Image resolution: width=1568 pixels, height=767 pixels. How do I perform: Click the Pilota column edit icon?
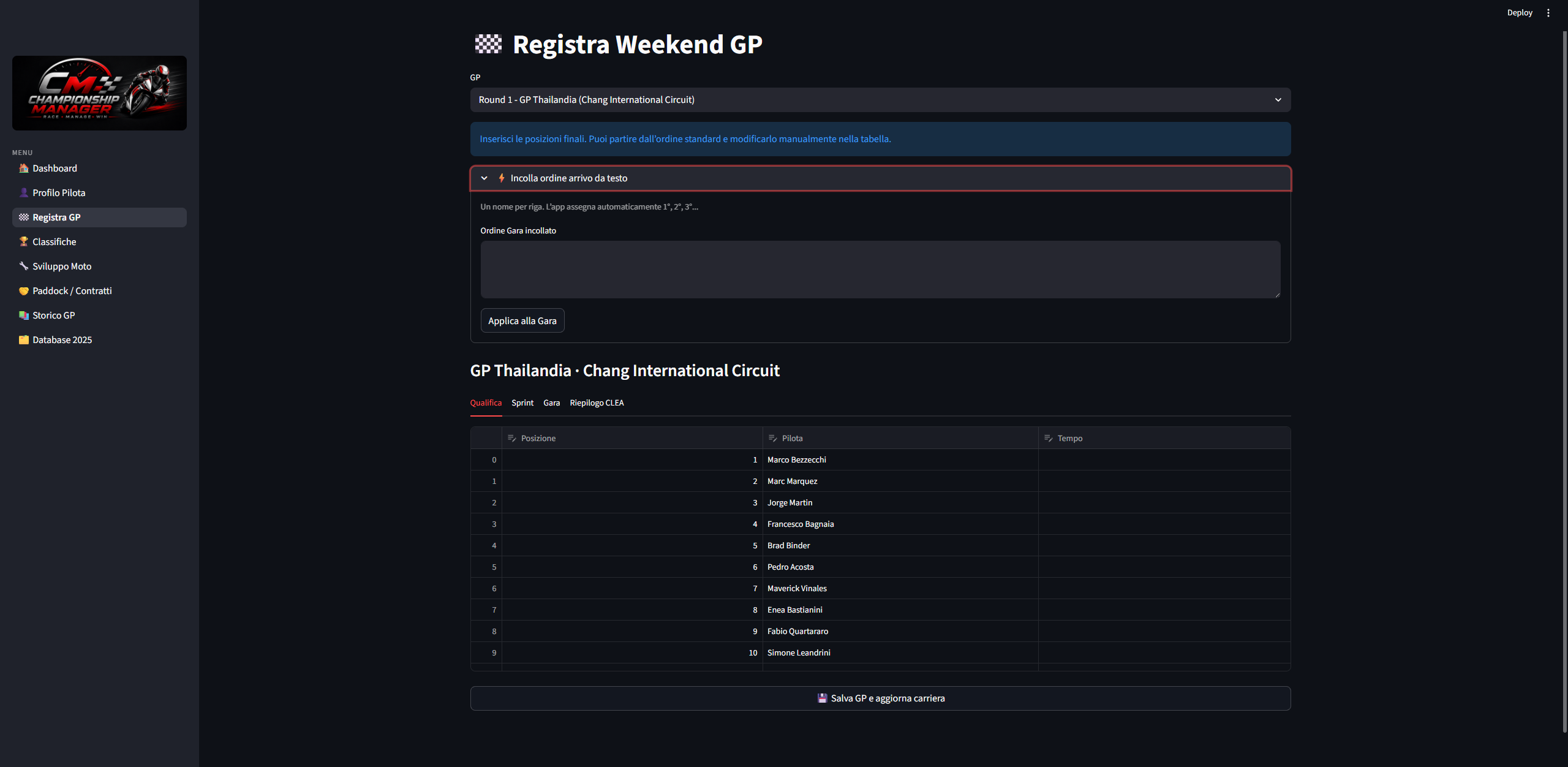coord(773,438)
